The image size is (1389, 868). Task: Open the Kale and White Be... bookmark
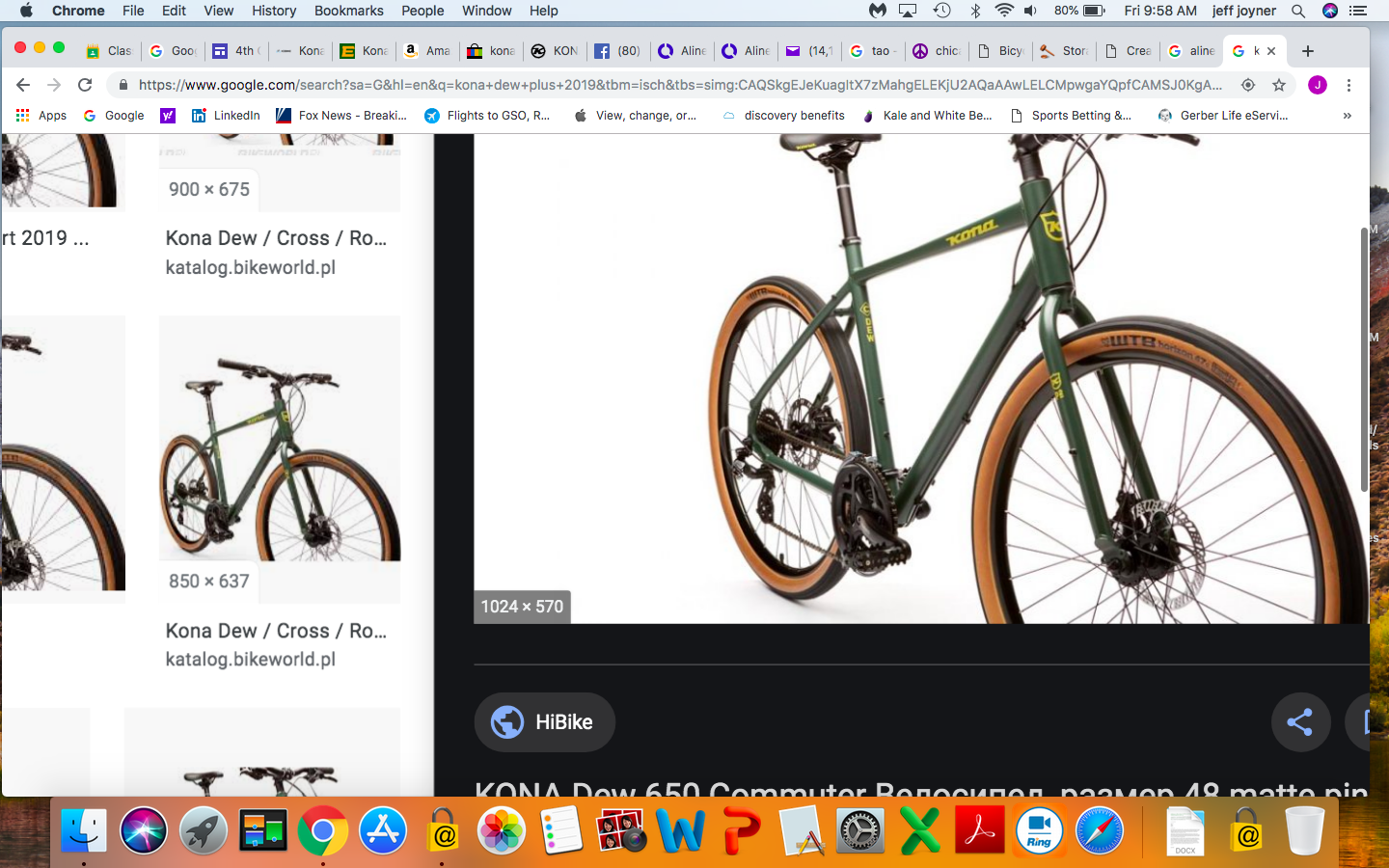(x=927, y=116)
